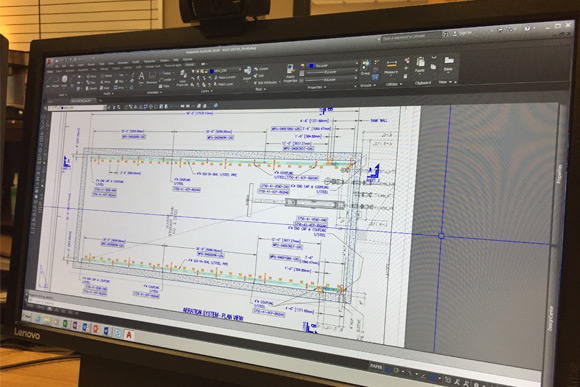Click Create in the Block panel

pos(262,69)
